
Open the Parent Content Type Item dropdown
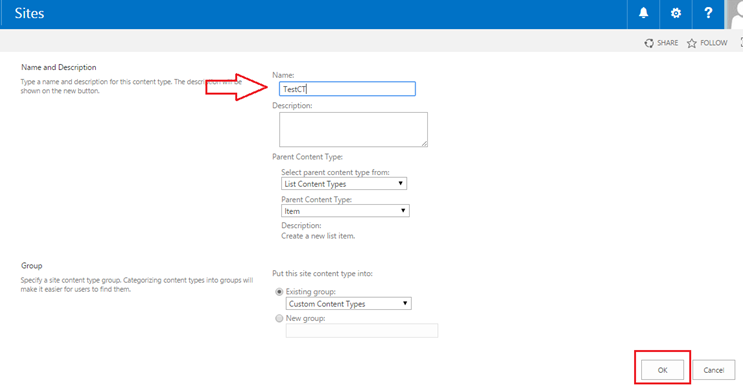[x=345, y=211]
